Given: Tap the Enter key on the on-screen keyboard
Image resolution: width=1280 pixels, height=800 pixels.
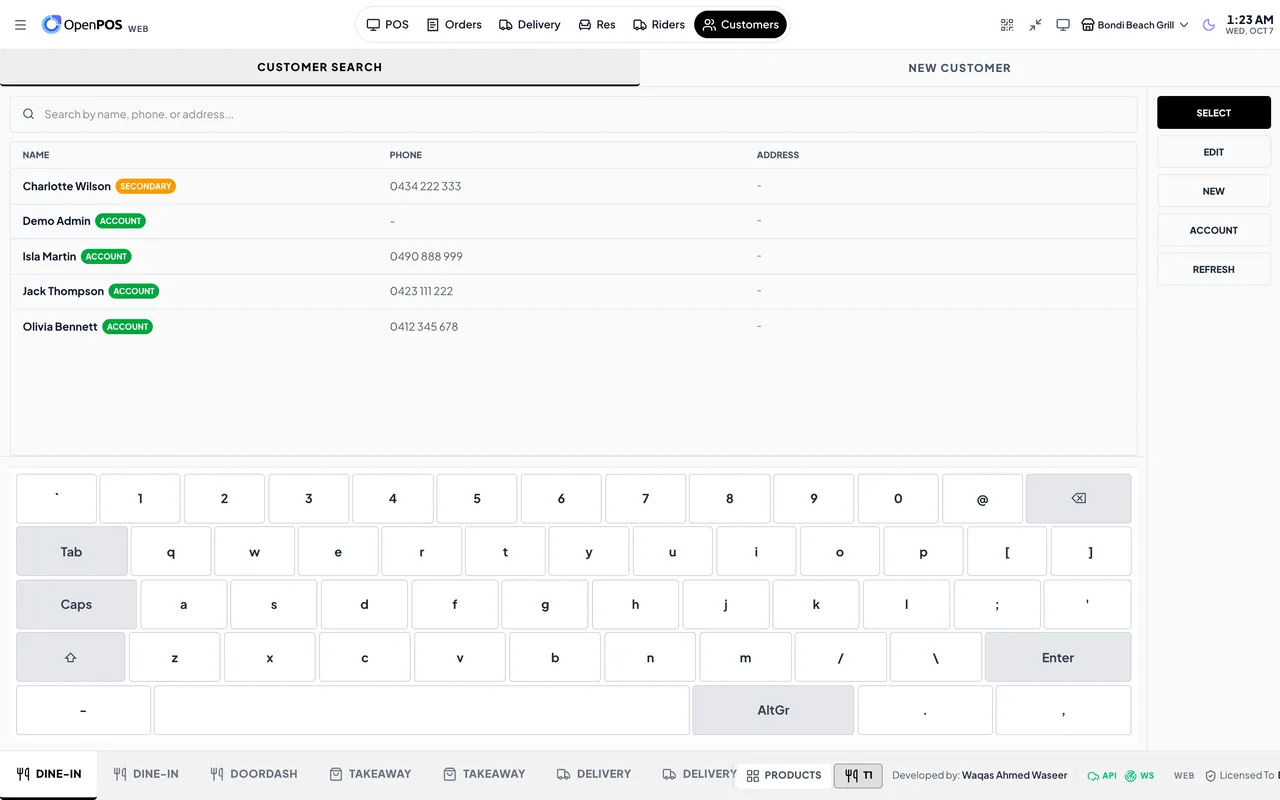Looking at the screenshot, I should tap(1058, 657).
